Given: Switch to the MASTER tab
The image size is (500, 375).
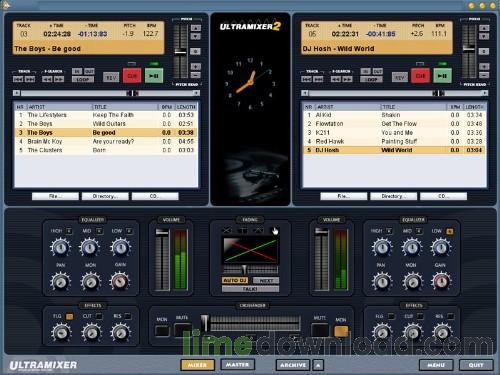Looking at the screenshot, I should coord(237,365).
